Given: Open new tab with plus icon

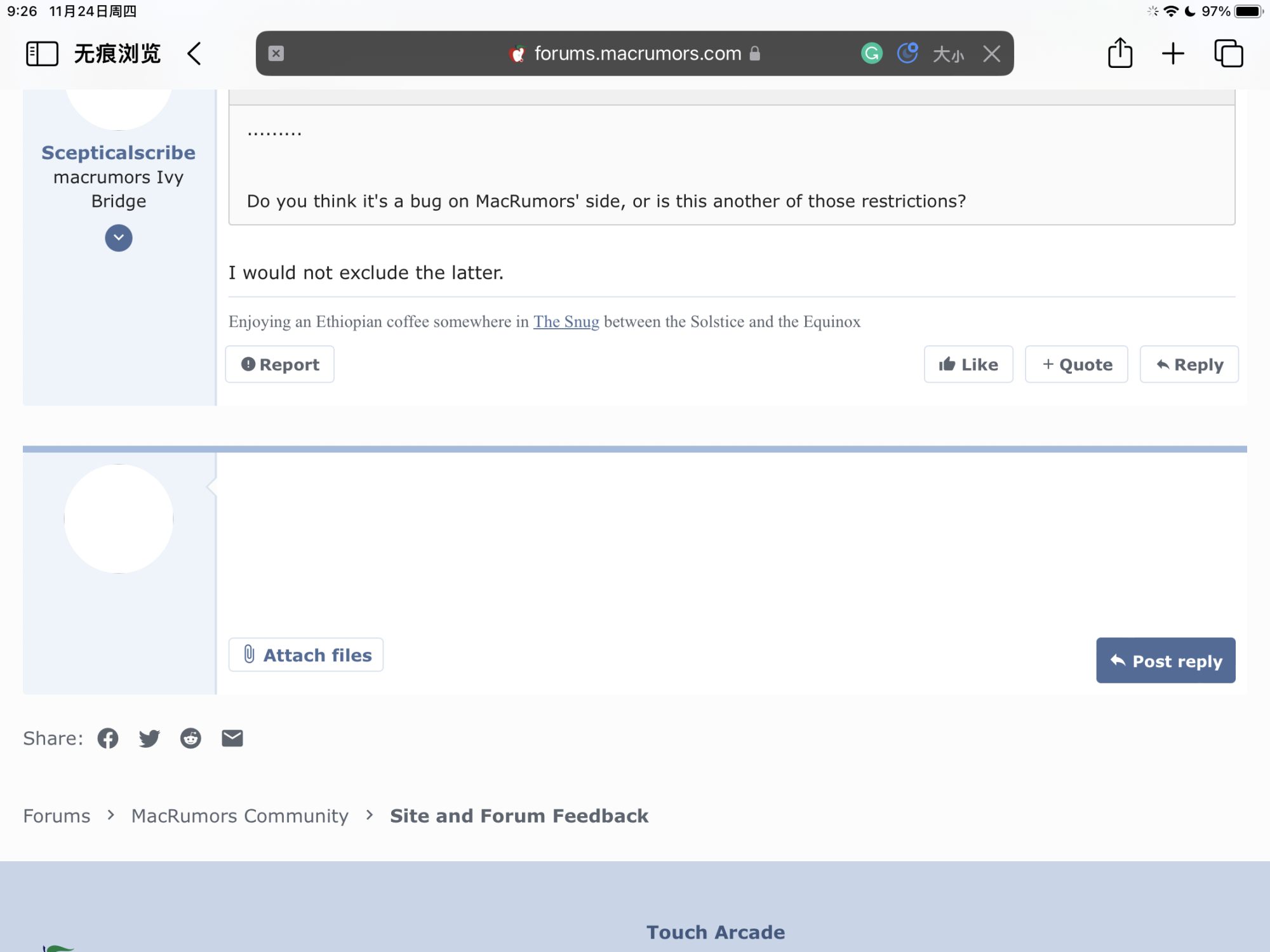Looking at the screenshot, I should click(1173, 53).
